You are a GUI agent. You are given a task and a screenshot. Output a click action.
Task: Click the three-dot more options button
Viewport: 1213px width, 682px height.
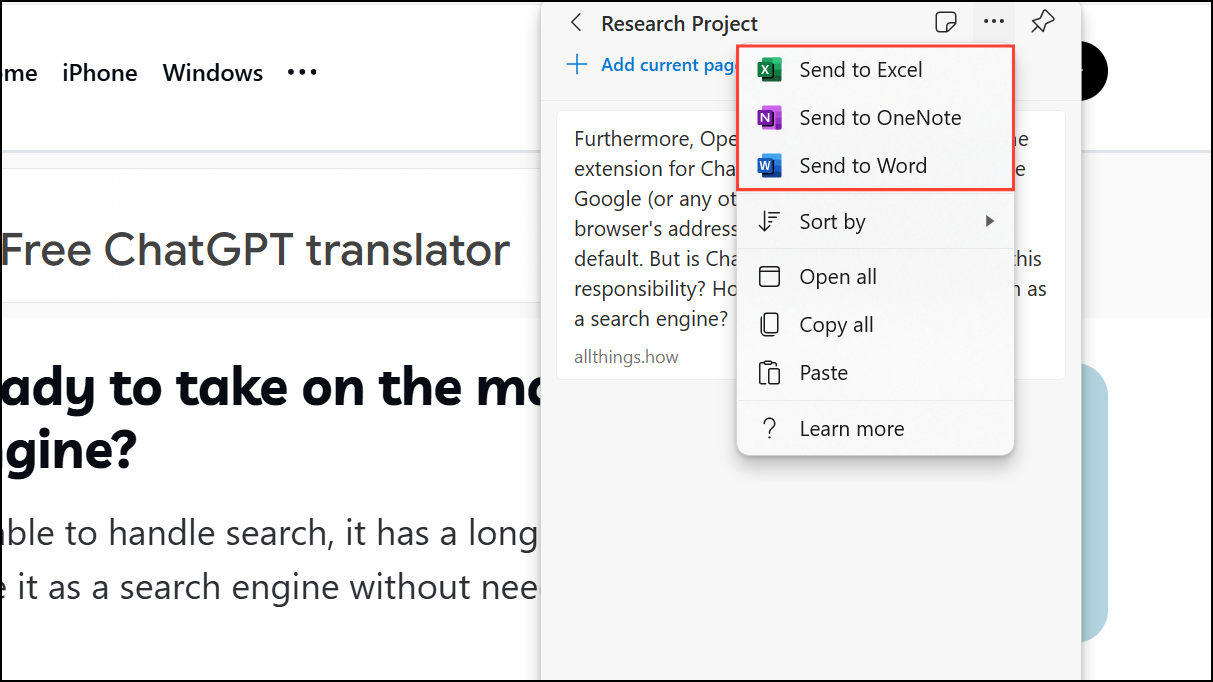coord(993,23)
